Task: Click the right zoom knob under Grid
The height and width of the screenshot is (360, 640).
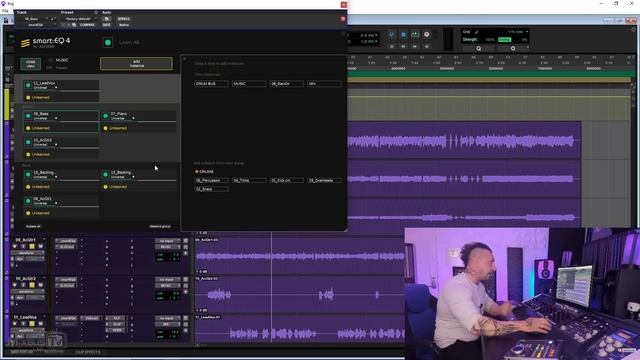Action: tap(513, 49)
